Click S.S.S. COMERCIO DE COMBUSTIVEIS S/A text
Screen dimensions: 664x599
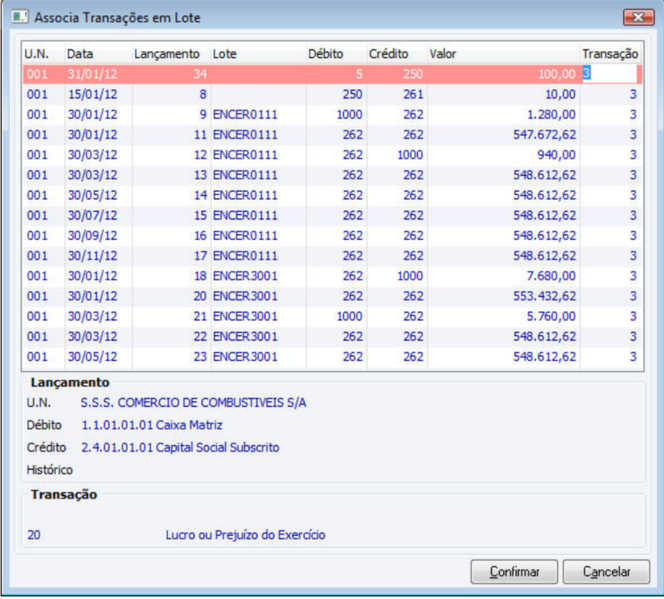pos(193,403)
